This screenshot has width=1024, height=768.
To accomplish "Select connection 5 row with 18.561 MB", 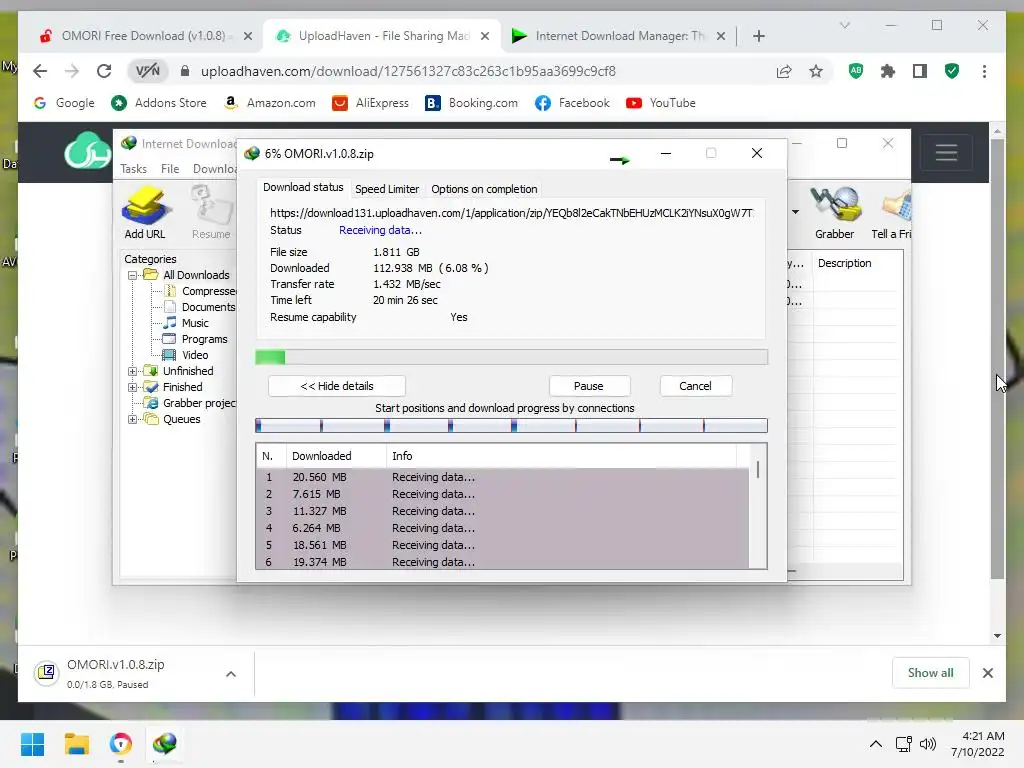I will [503, 545].
